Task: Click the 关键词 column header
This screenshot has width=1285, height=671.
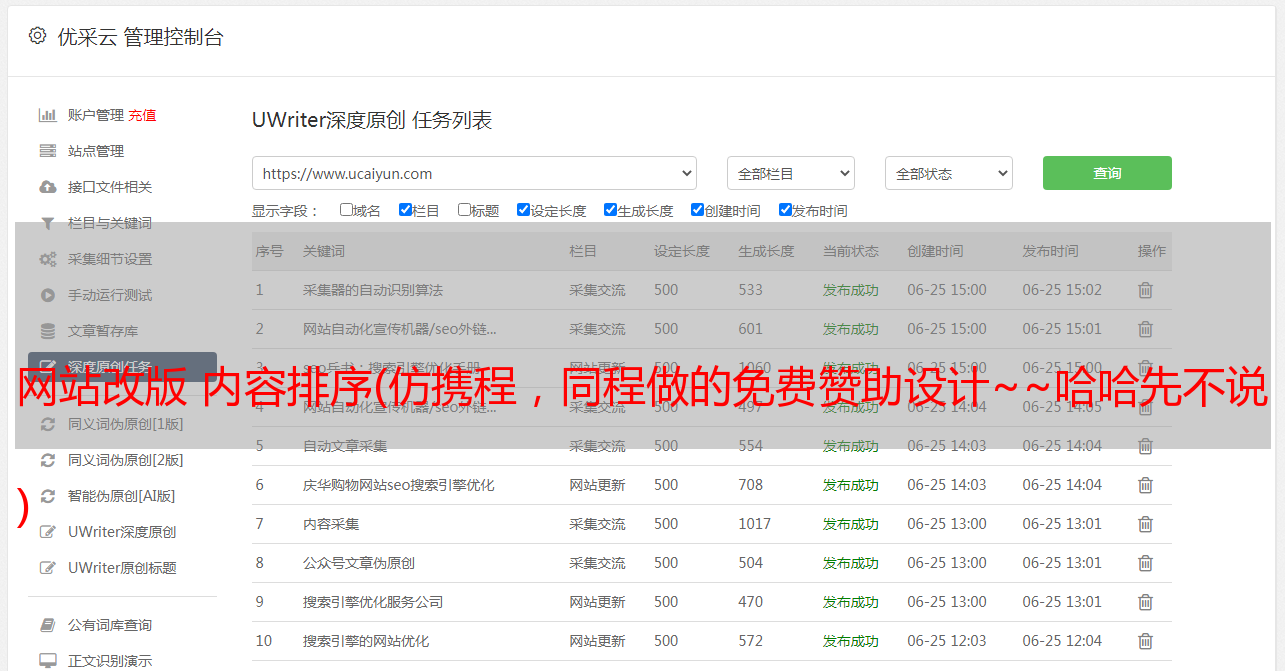Action: pos(324,251)
